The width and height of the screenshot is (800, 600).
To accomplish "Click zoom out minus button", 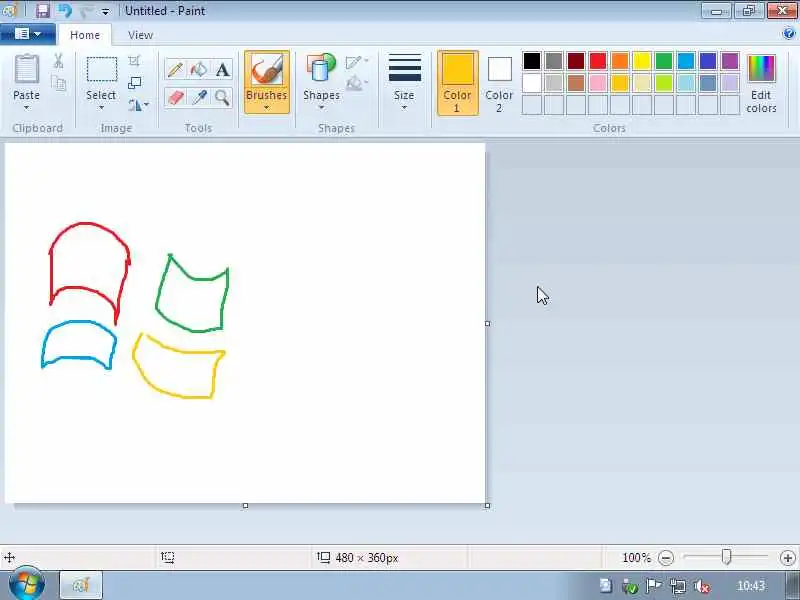I will [666, 558].
